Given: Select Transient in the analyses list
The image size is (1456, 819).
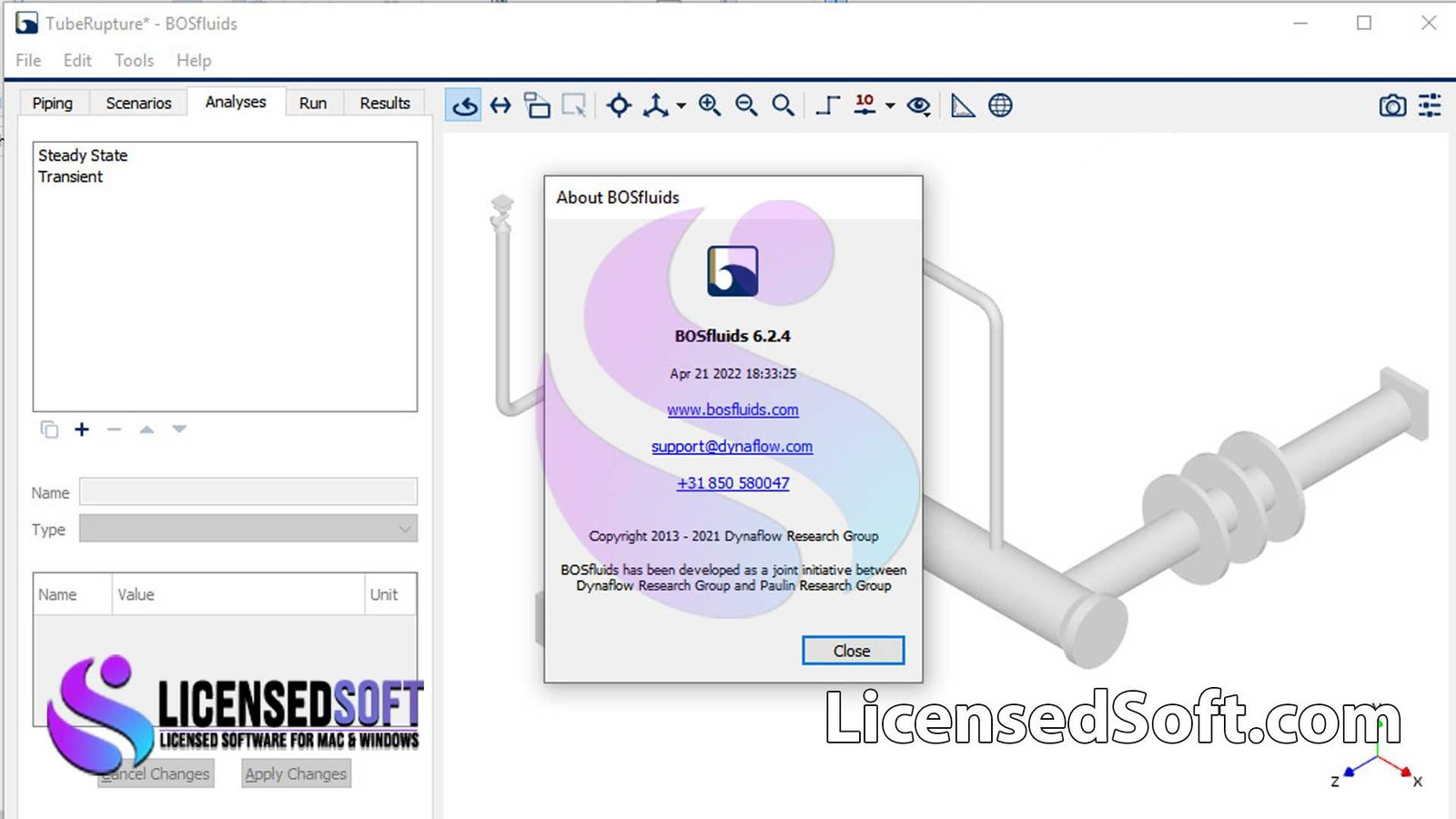Looking at the screenshot, I should 71,177.
